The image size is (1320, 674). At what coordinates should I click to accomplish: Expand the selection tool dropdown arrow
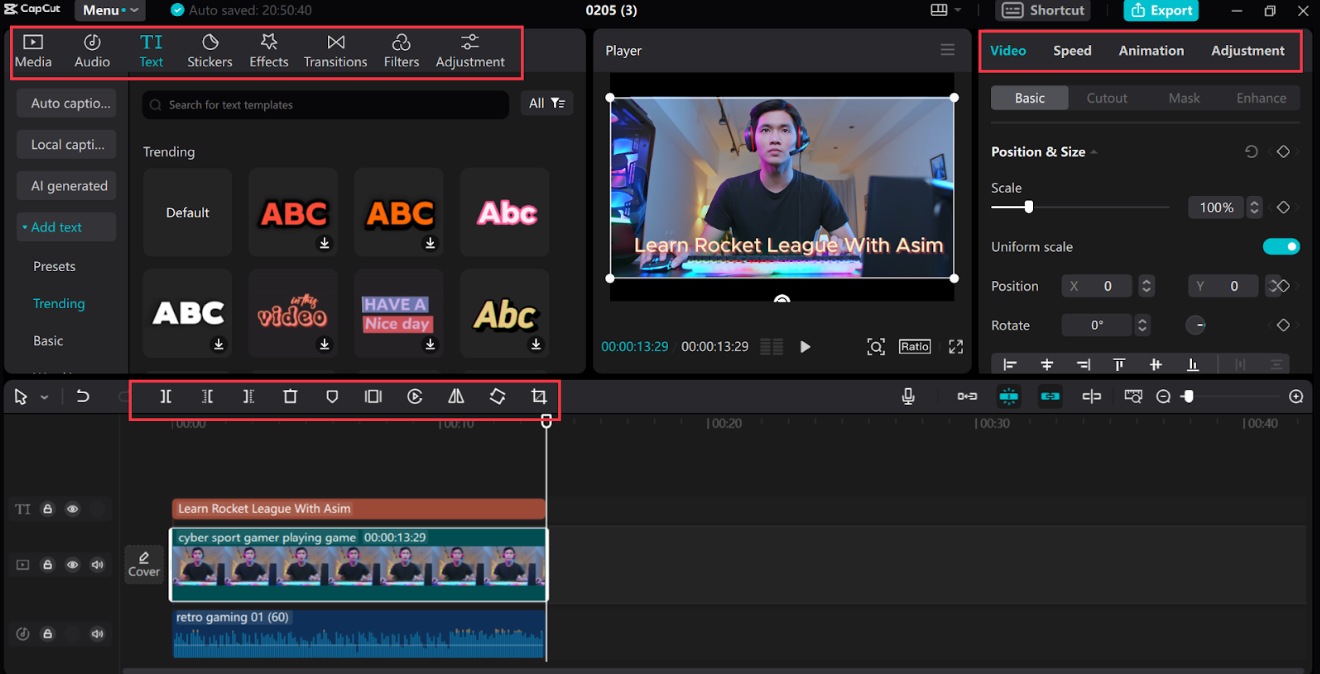pos(44,397)
